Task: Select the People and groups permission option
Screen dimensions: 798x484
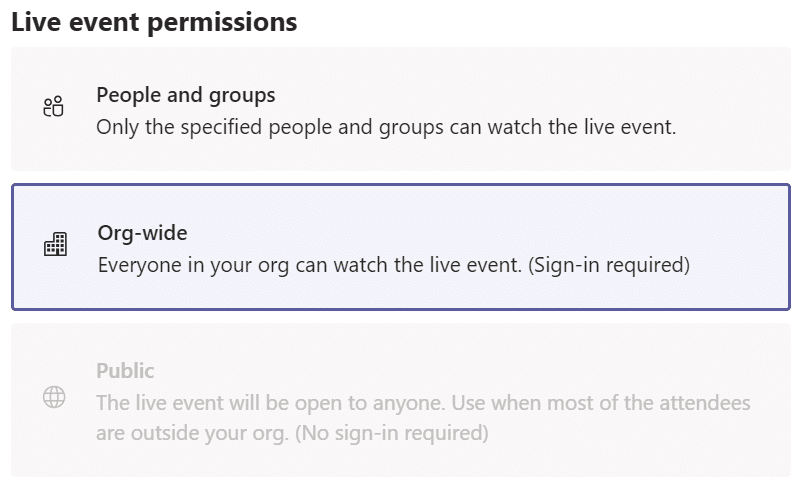Action: coord(401,109)
